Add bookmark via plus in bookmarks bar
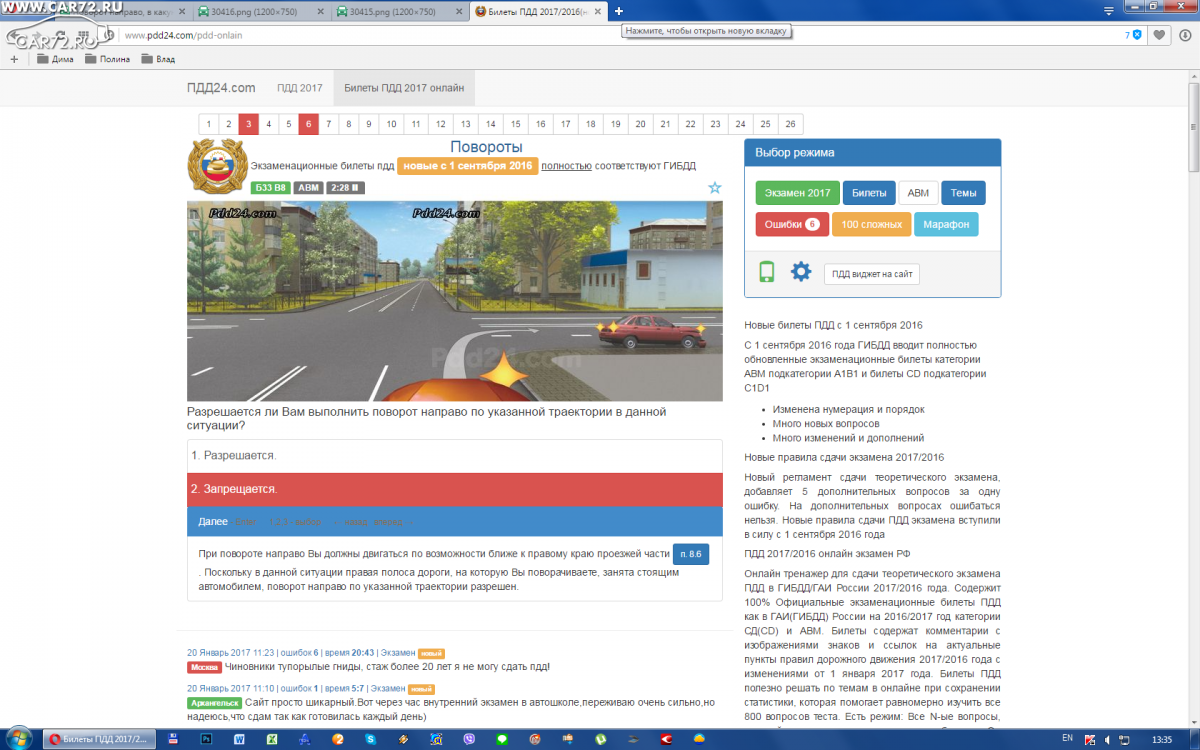The height and width of the screenshot is (750, 1200). coord(14,59)
